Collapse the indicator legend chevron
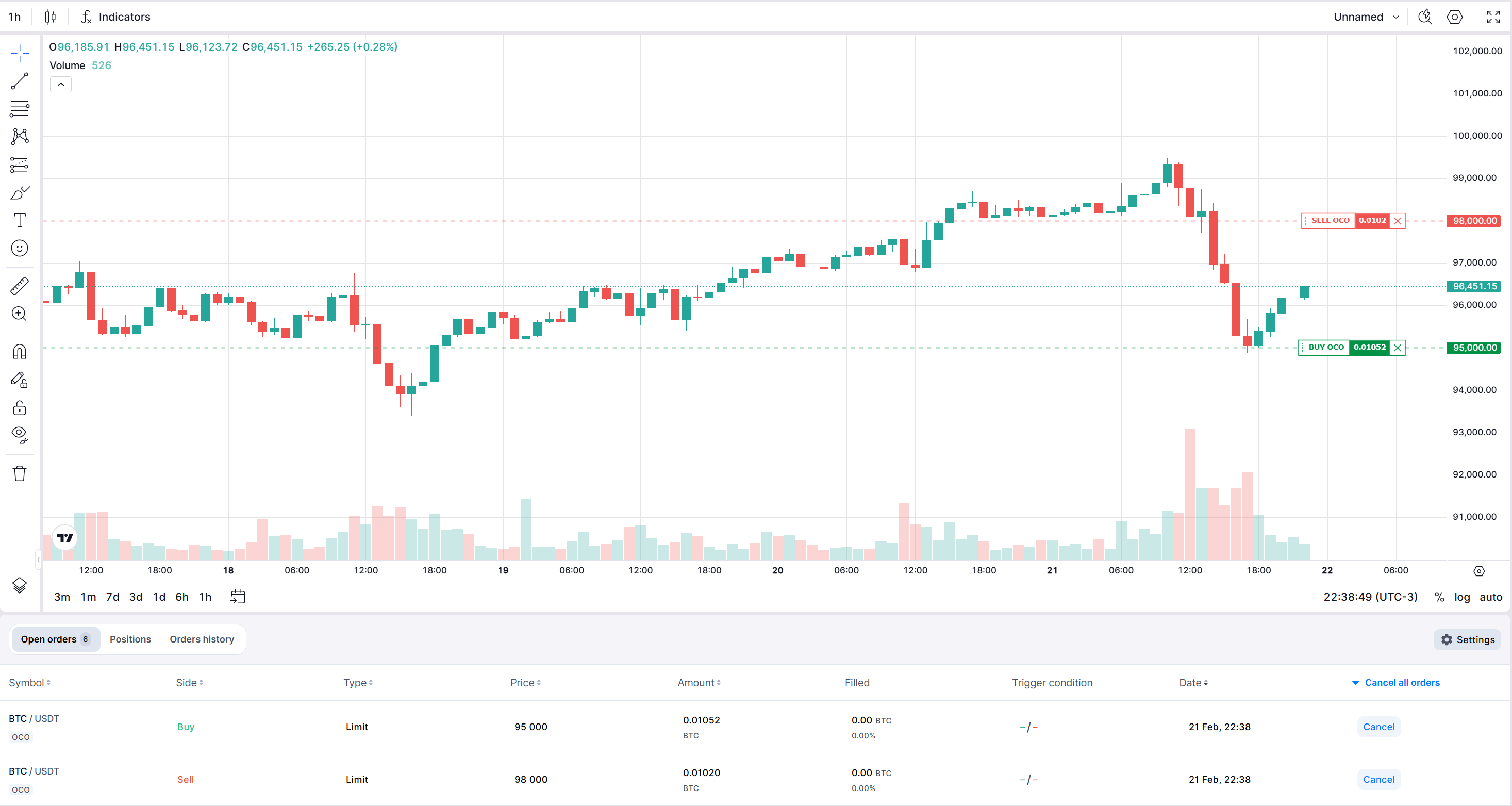1512x806 pixels. (x=60, y=85)
